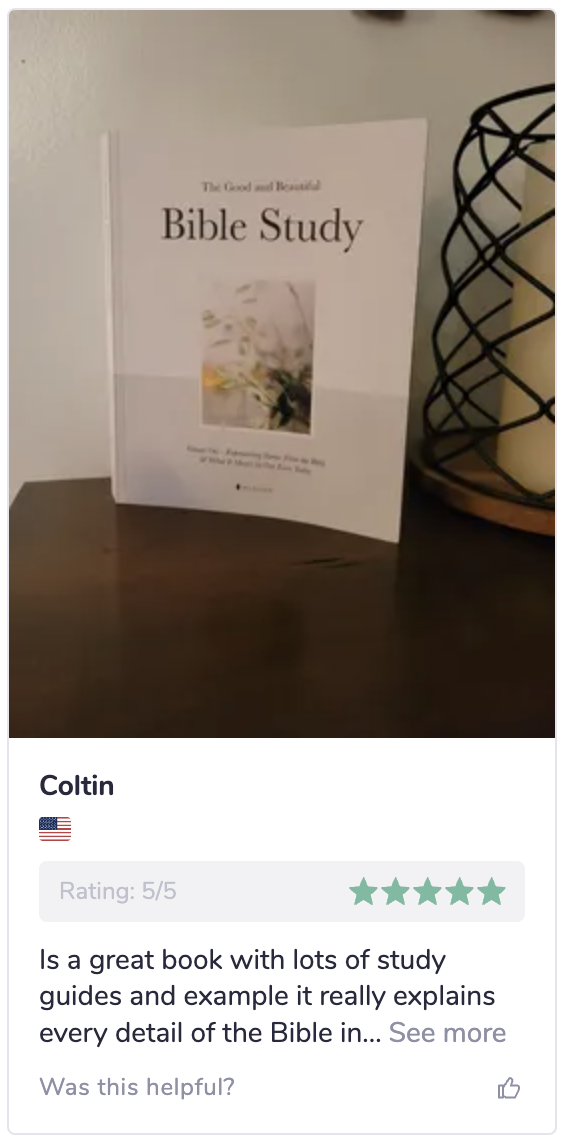The width and height of the screenshot is (566, 1148).
Task: Click the Rating: 5/5 label
Action: (118, 891)
